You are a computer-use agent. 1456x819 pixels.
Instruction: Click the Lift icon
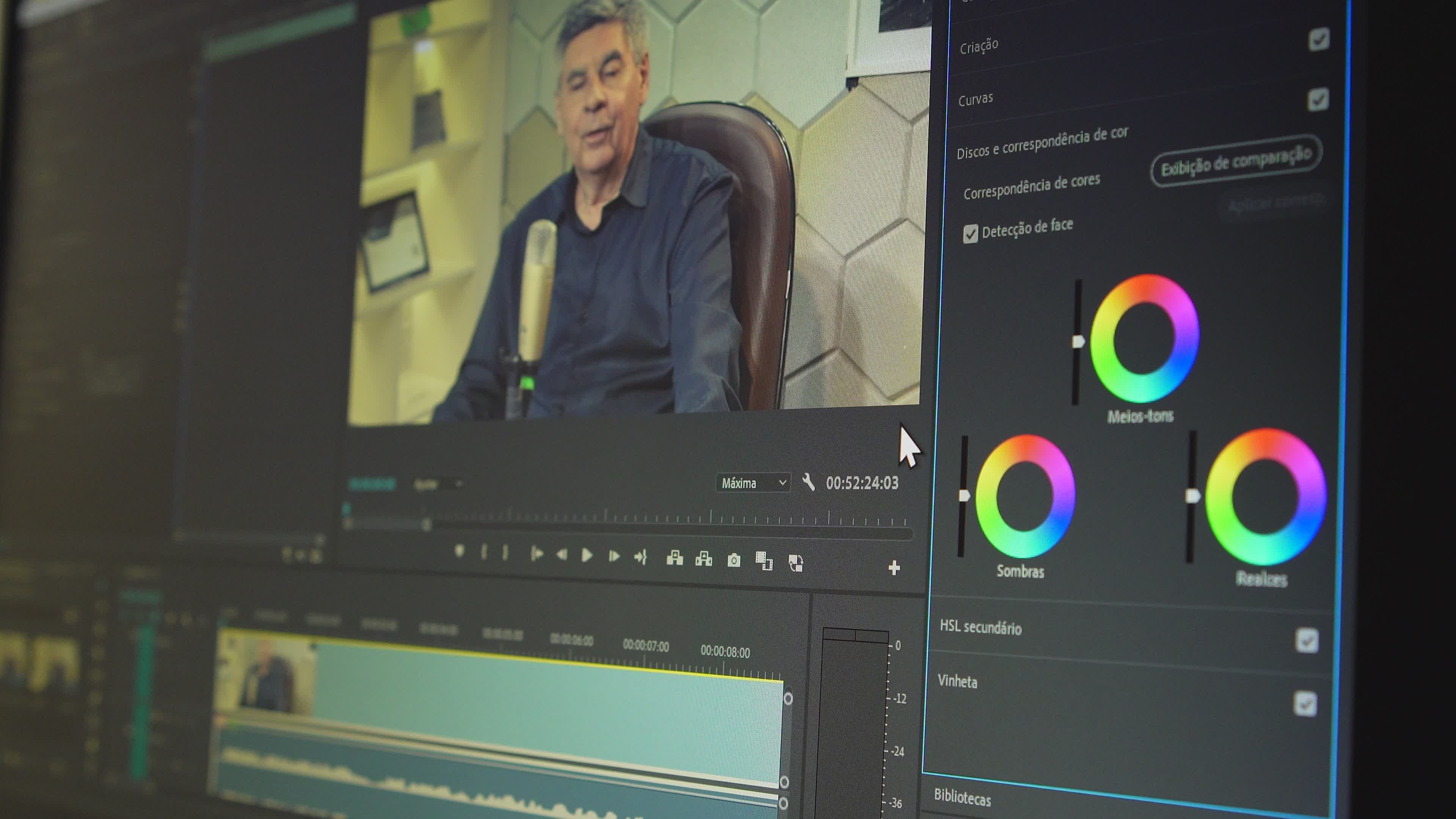point(674,559)
